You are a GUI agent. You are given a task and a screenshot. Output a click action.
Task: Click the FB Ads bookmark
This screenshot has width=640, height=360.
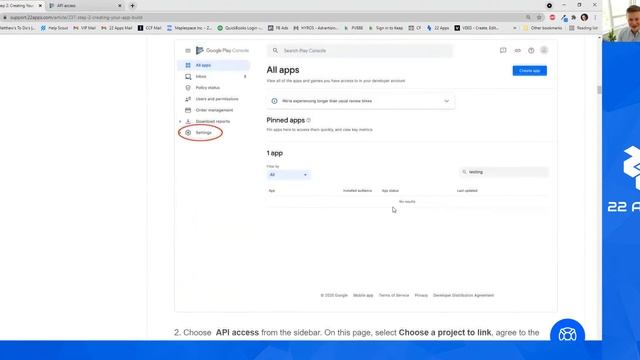[278, 28]
